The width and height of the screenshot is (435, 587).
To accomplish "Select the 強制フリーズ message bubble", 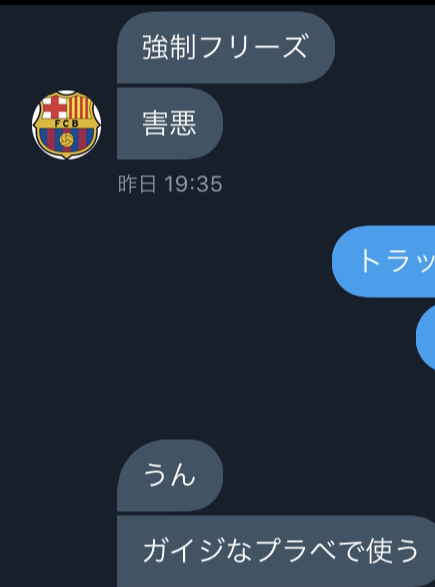I will [x=226, y=47].
